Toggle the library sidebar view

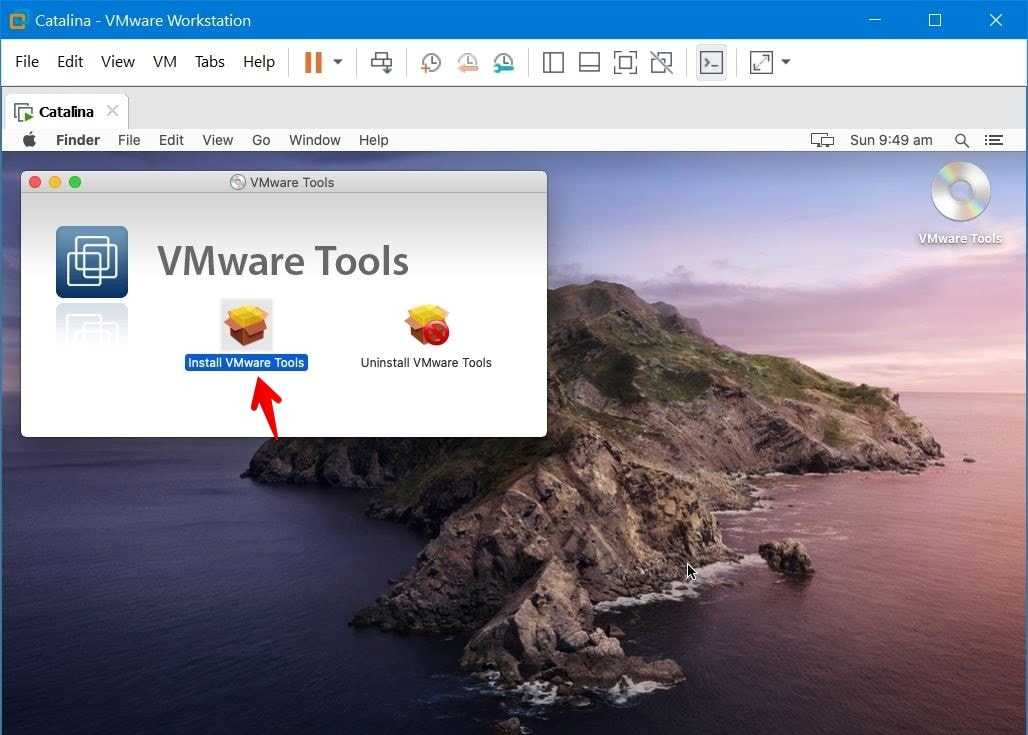553,62
